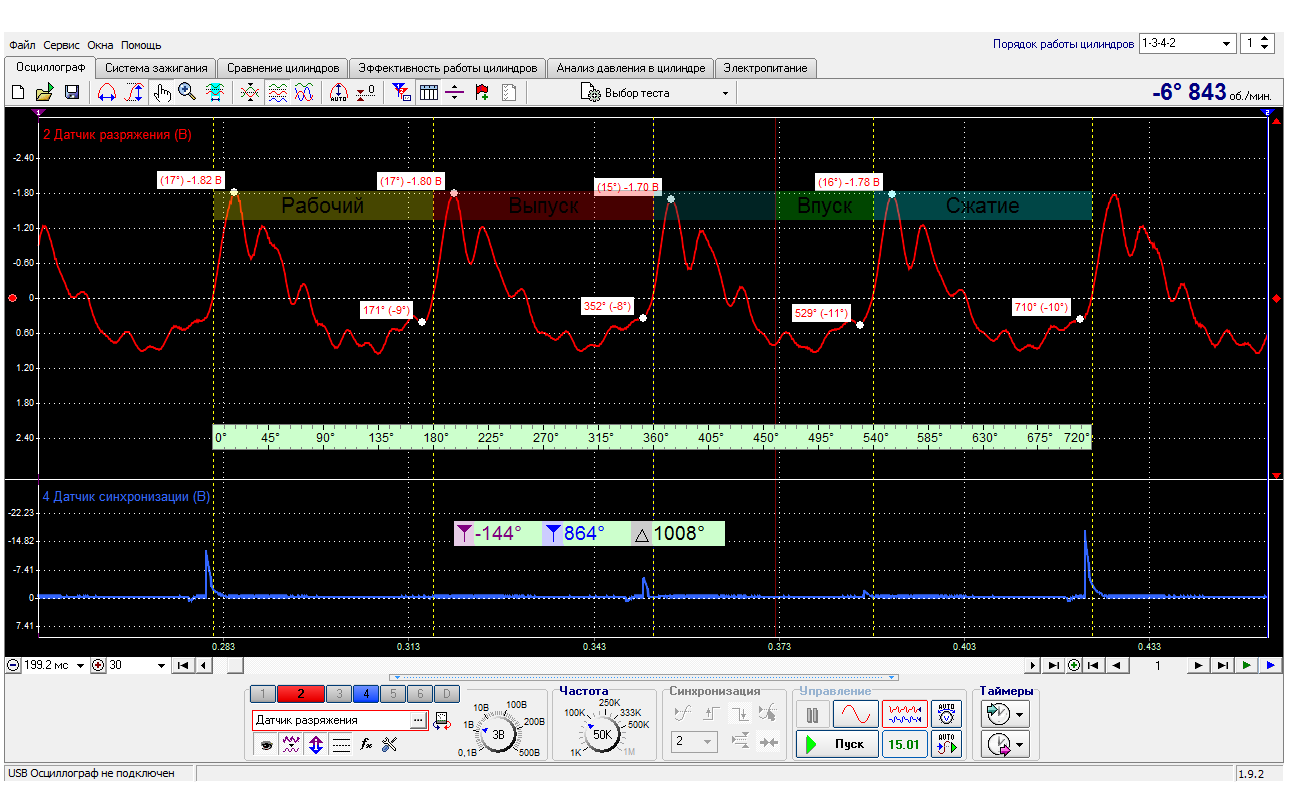The image size is (1296, 786).
Task: Click the lower AUTO start button
Action: point(945,744)
